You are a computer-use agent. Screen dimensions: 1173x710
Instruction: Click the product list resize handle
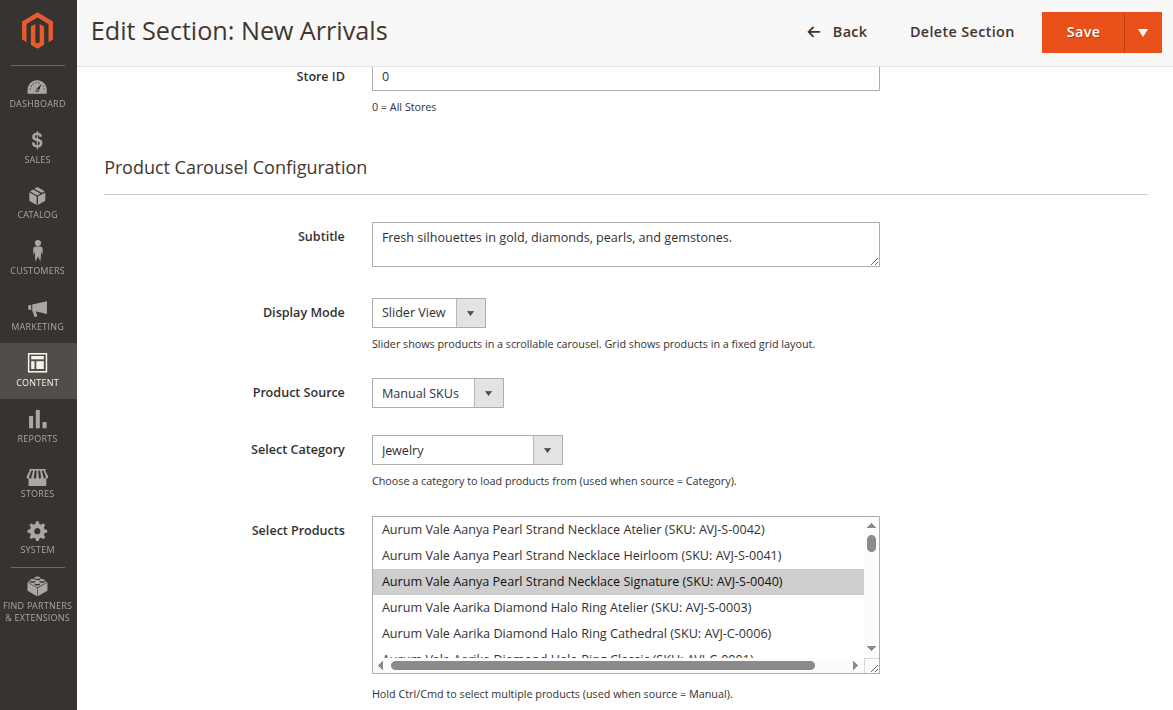pyautogui.click(x=873, y=667)
